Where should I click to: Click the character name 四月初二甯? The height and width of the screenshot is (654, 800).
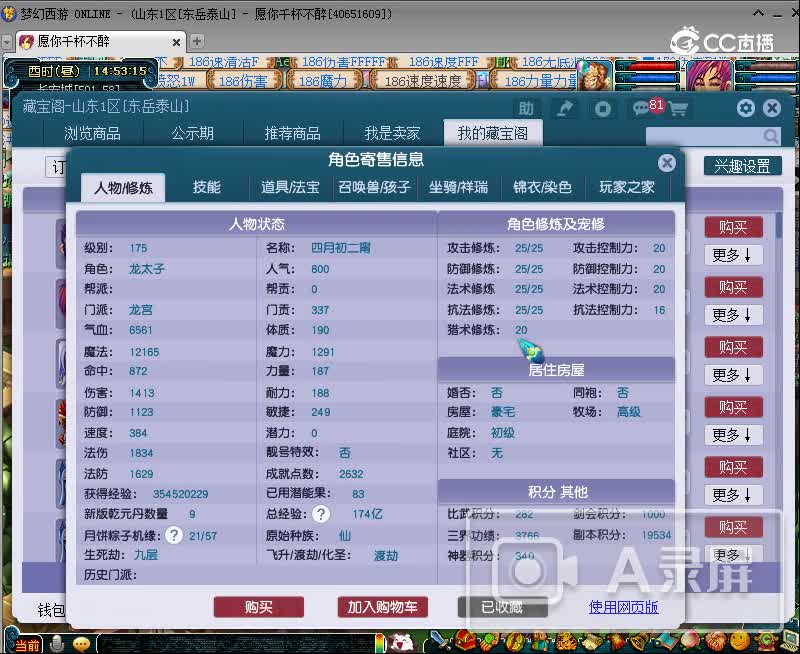pos(341,248)
